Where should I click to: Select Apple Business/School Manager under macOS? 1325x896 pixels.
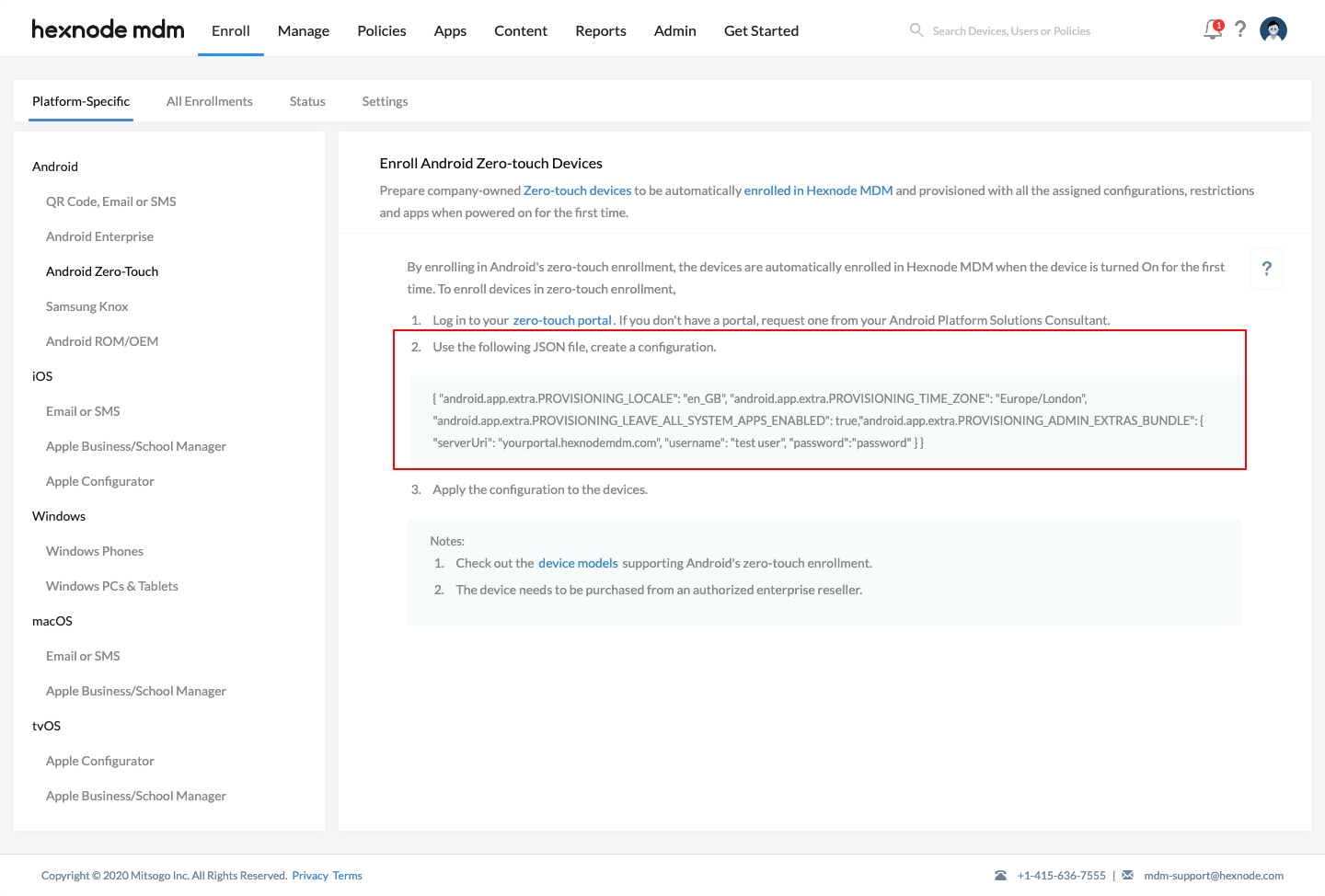pos(136,691)
